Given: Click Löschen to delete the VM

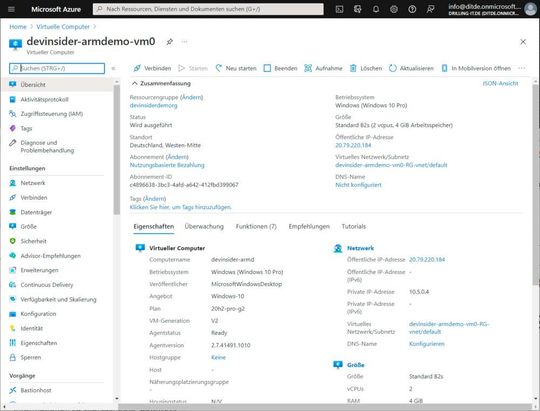Looking at the screenshot, I should (366, 68).
